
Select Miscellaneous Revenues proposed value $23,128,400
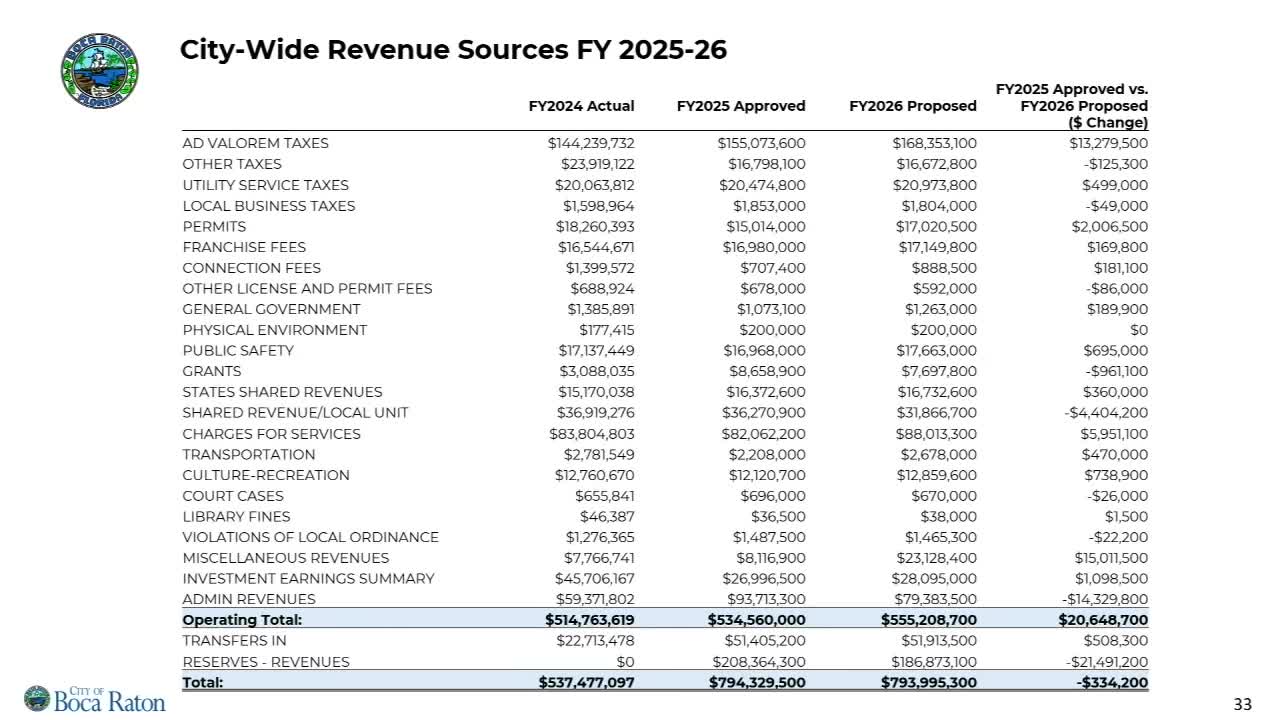click(936, 558)
